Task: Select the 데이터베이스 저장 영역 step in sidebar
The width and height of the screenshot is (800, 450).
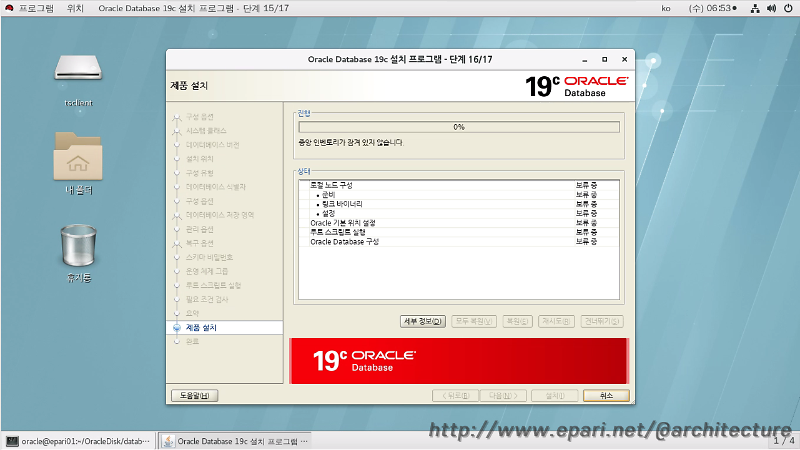Action: click(x=219, y=215)
